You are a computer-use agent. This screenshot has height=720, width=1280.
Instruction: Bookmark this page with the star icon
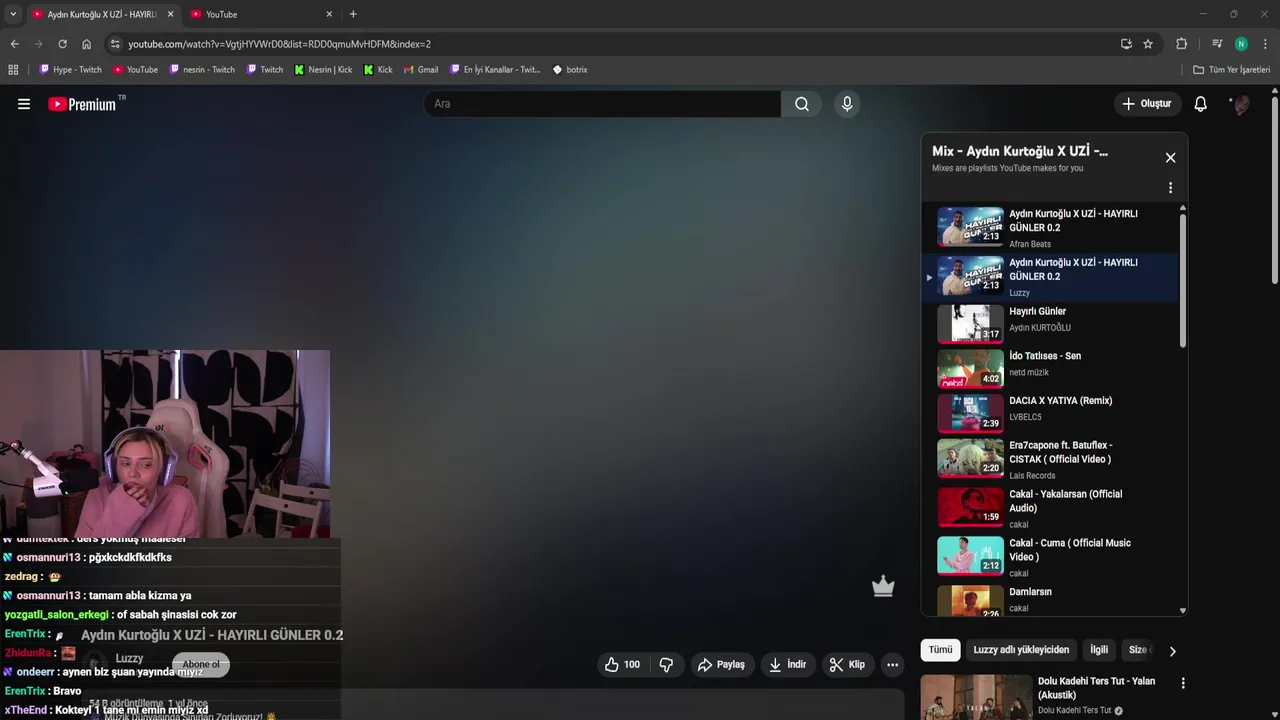click(x=1148, y=44)
